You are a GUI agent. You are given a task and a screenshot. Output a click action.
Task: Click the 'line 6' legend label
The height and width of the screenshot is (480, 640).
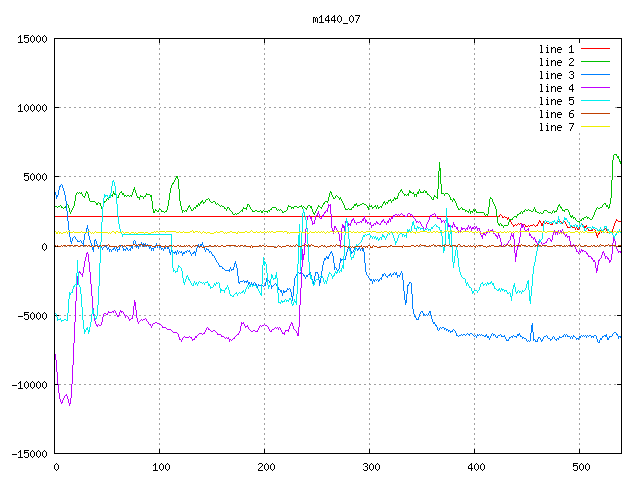[557, 114]
